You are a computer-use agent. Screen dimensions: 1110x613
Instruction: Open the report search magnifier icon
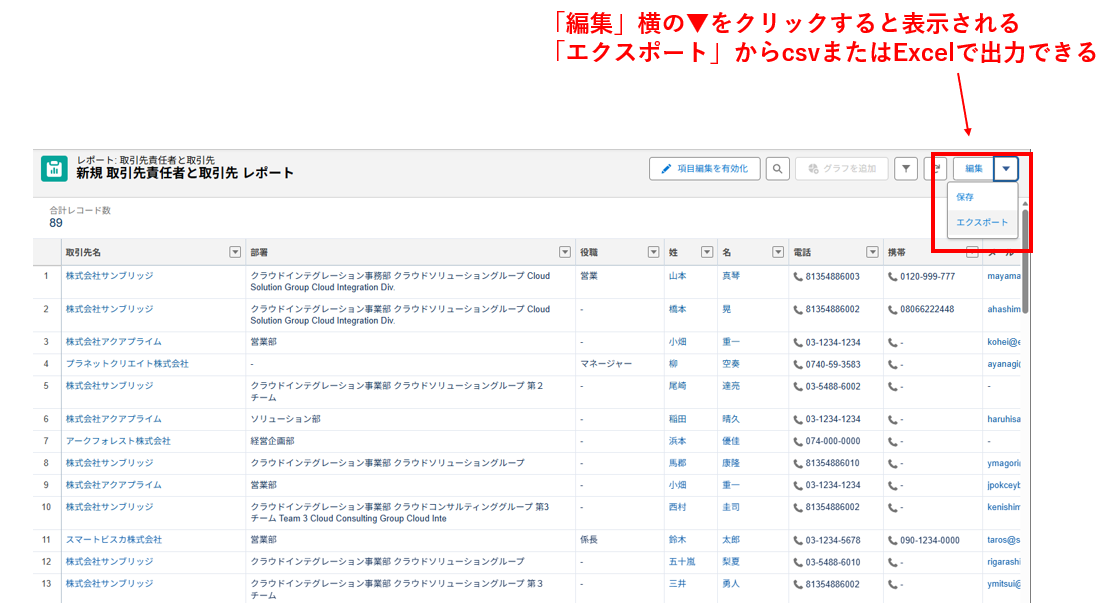click(777, 168)
